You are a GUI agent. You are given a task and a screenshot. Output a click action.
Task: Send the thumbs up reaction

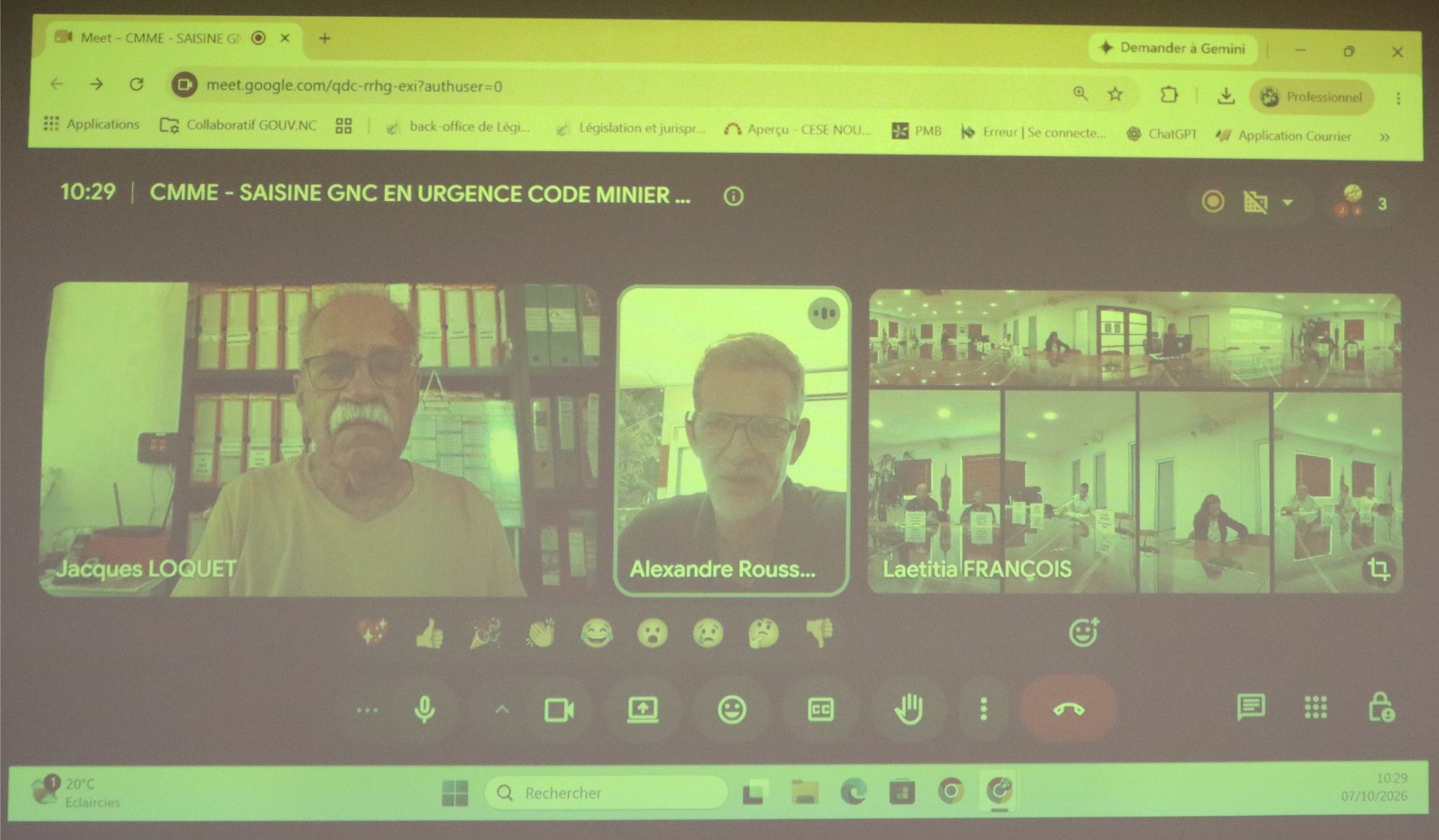429,634
